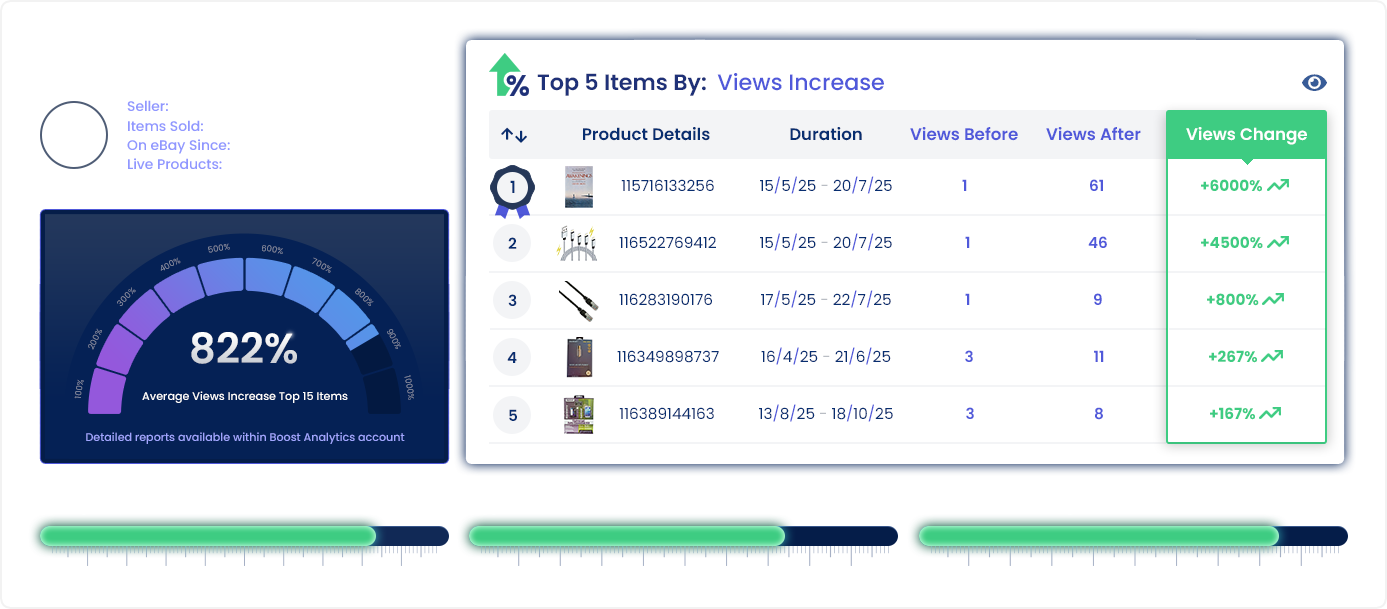Image resolution: width=1387 pixels, height=609 pixels.
Task: Open product thumbnail for item 115716133256
Action: [x=579, y=187]
